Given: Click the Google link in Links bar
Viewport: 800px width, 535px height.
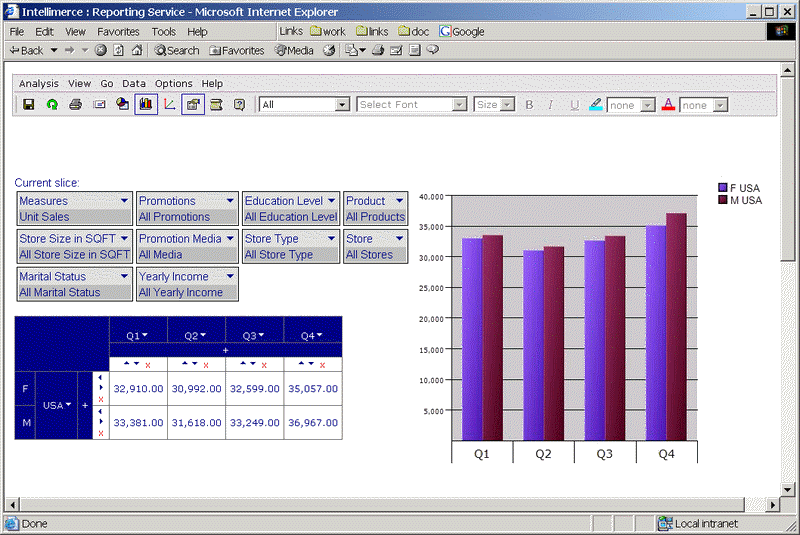Looking at the screenshot, I should tap(462, 32).
